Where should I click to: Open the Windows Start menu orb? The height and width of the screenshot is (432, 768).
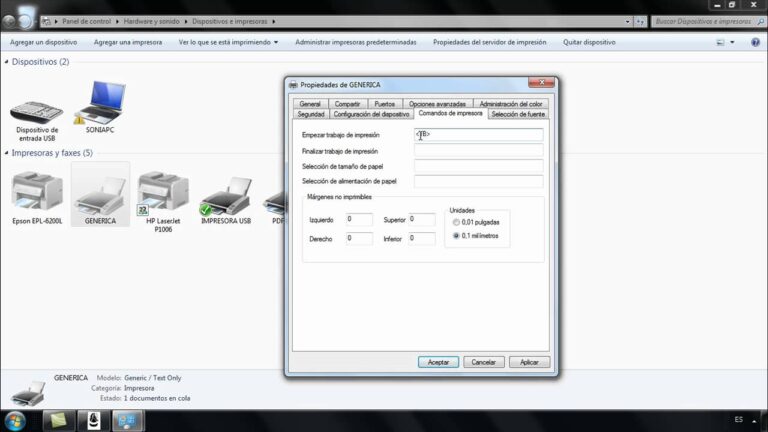coord(16,418)
